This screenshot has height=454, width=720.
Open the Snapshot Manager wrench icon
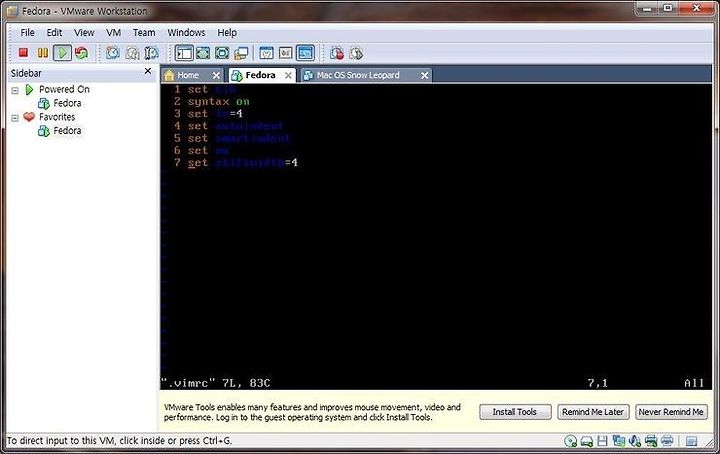pos(152,53)
